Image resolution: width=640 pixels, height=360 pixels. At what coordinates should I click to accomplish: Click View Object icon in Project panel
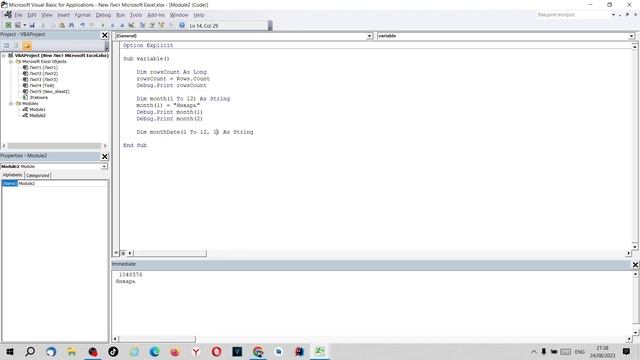point(16,46)
